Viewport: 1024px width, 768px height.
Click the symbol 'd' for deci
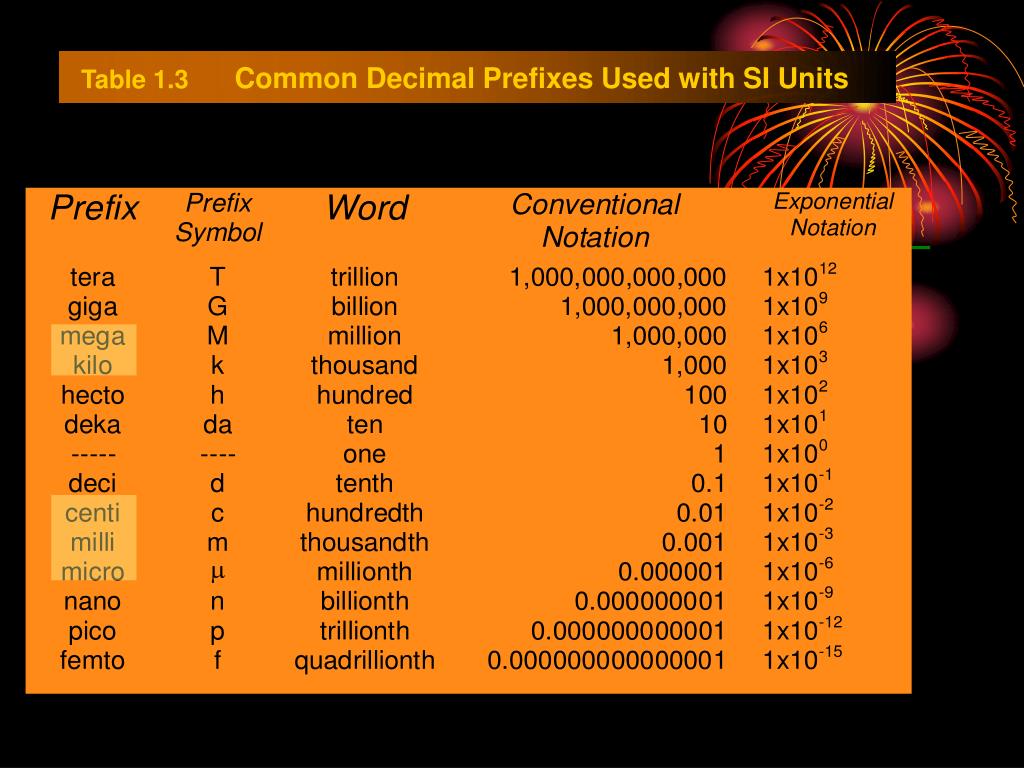pos(217,483)
